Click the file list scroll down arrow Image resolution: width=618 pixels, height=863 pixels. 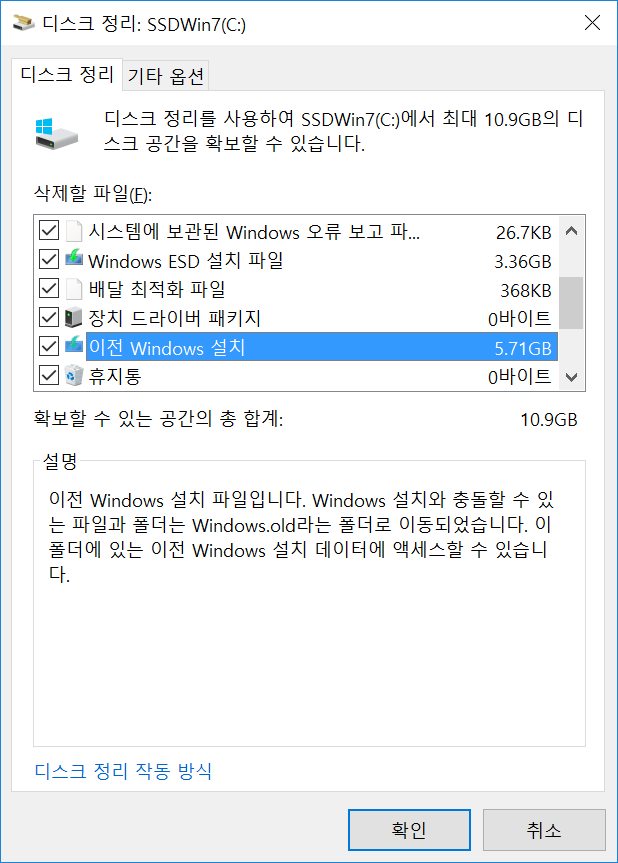[x=571, y=377]
